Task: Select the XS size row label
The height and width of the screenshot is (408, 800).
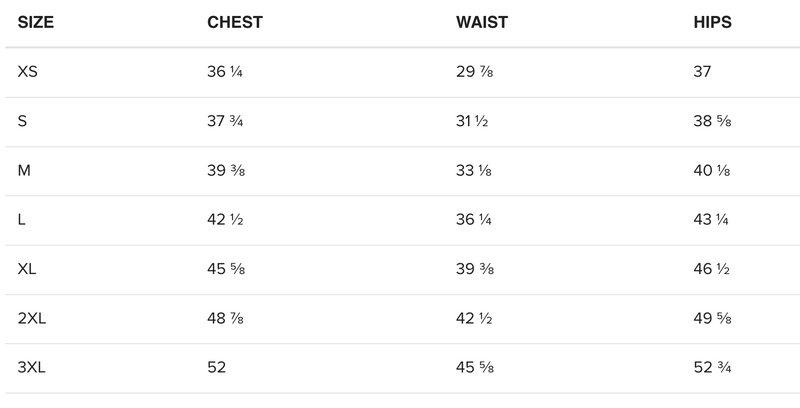Action: point(29,73)
